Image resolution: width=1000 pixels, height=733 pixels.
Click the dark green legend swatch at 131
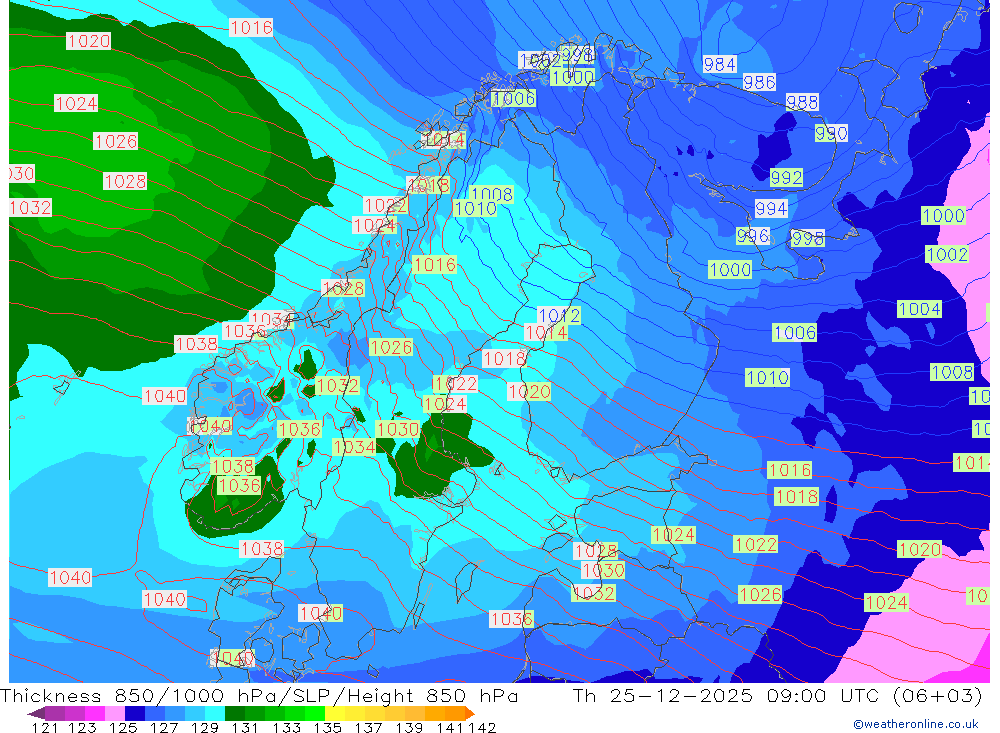235,713
